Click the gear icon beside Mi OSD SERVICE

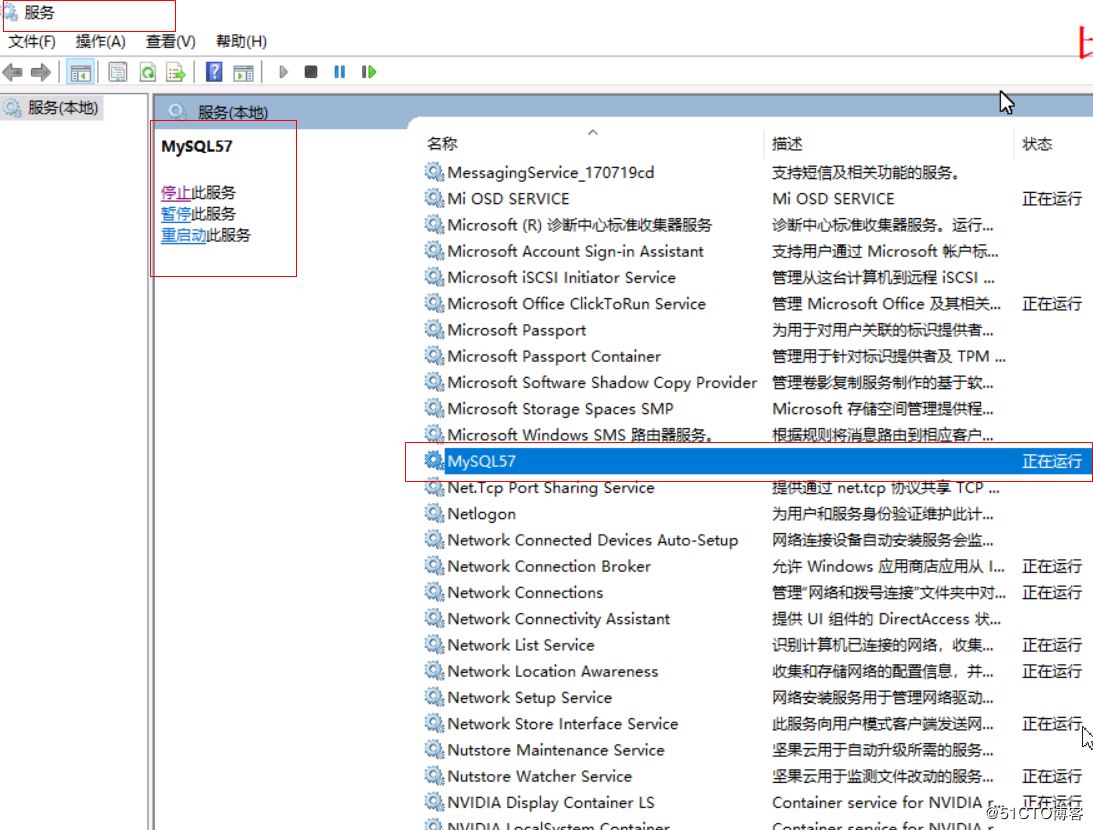[434, 198]
